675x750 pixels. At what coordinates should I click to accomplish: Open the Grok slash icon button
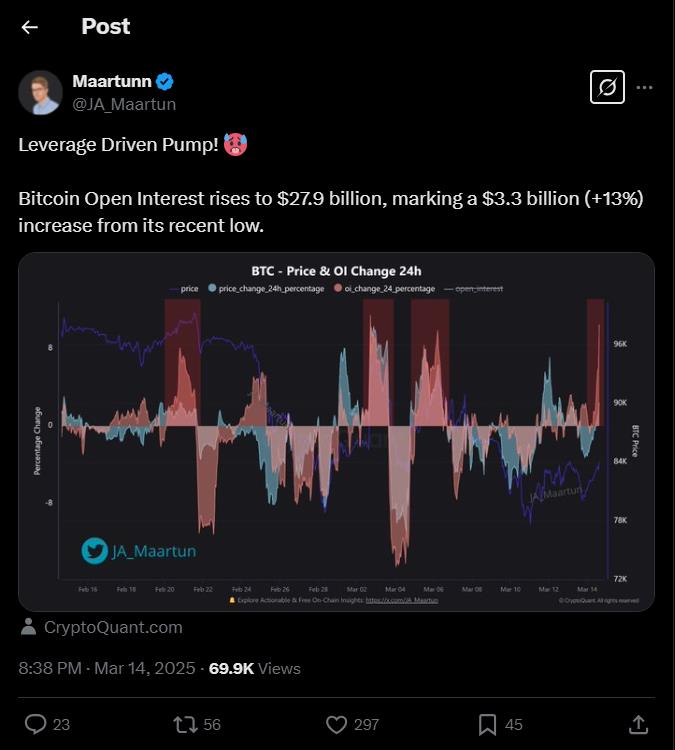607,87
